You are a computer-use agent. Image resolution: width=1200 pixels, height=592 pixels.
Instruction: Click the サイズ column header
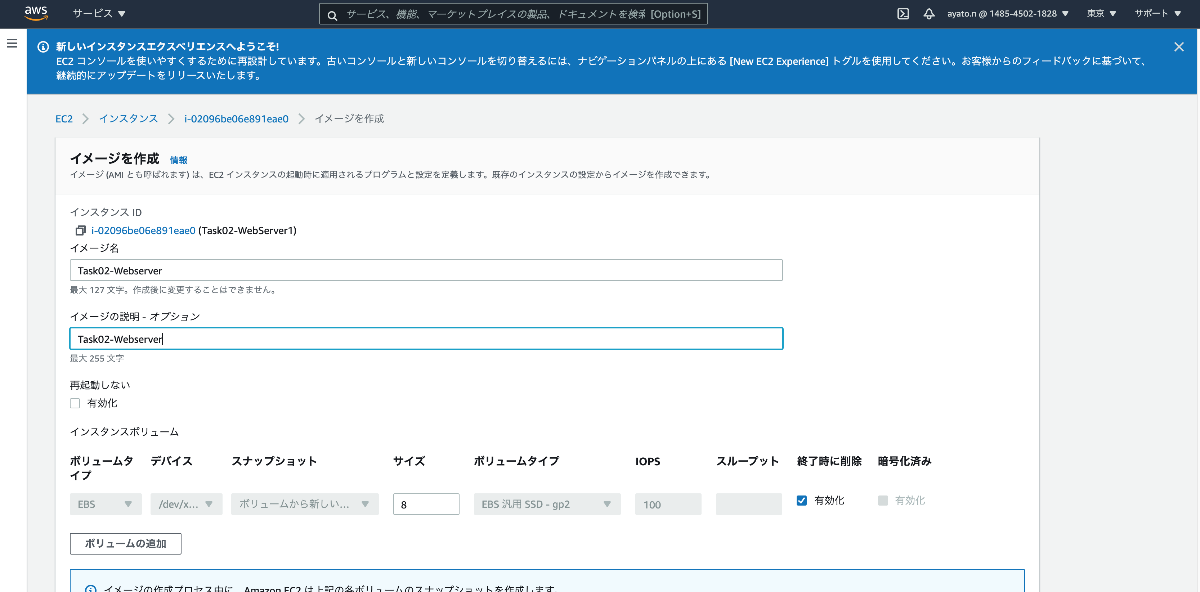point(409,461)
